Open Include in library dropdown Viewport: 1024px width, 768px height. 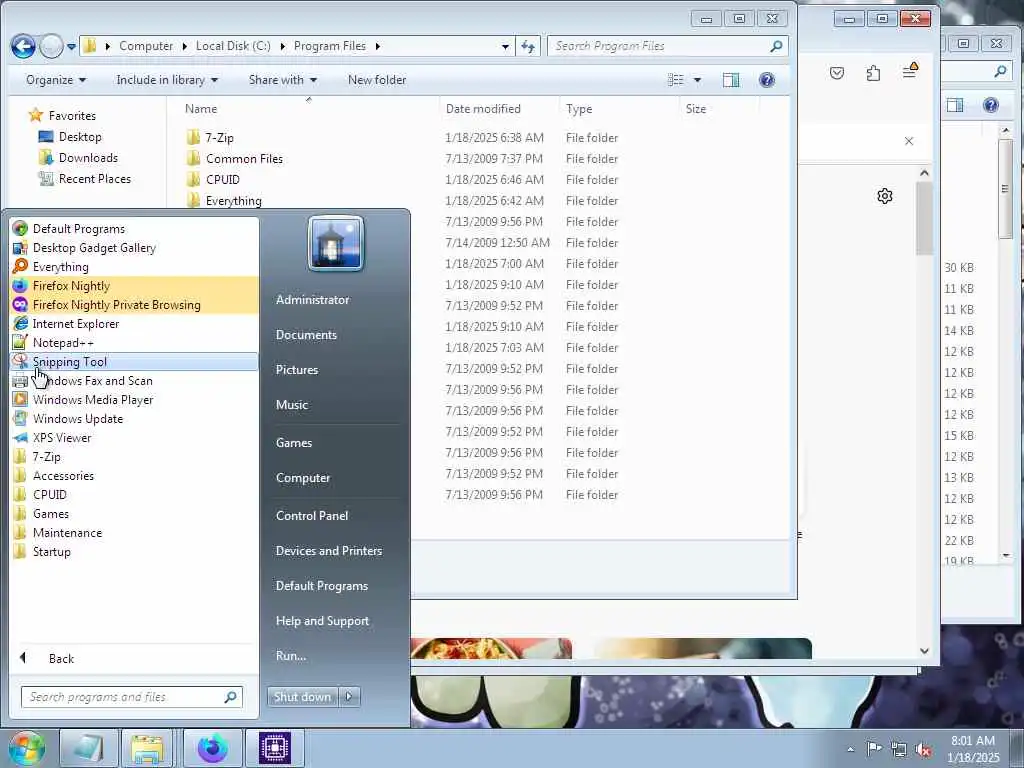[167, 80]
